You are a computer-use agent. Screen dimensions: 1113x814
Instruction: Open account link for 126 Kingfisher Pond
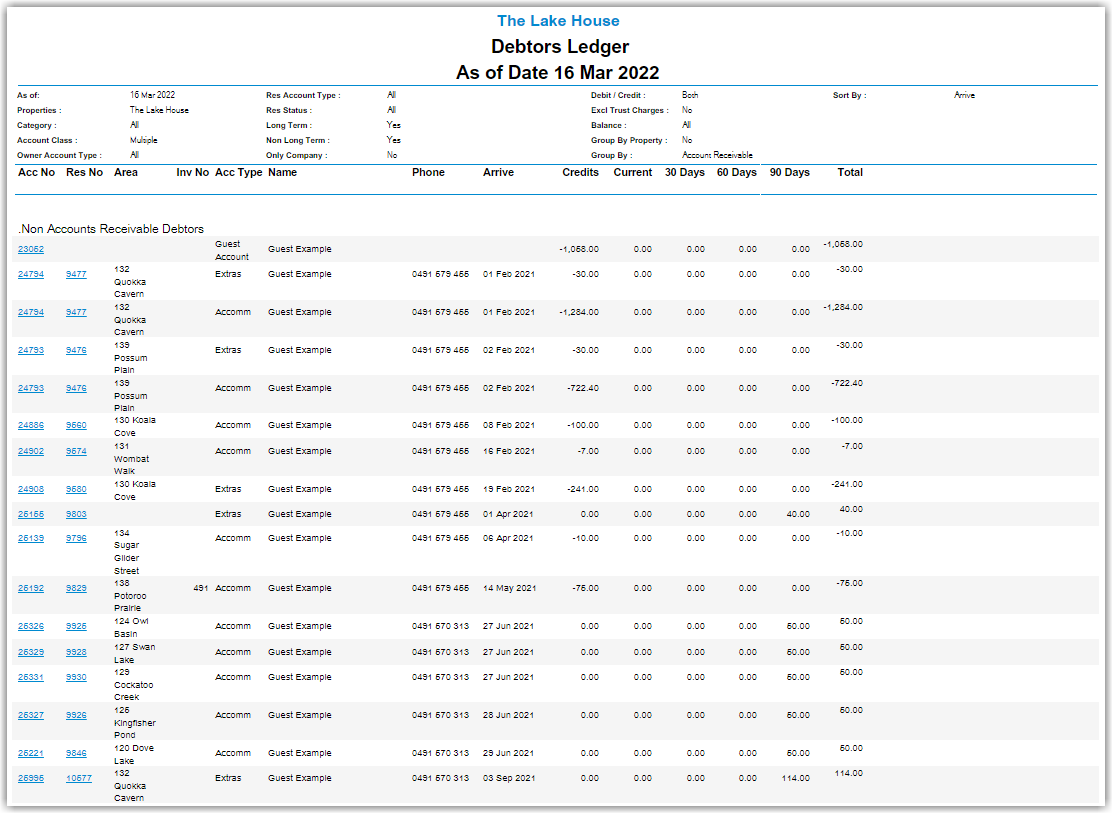(31, 715)
